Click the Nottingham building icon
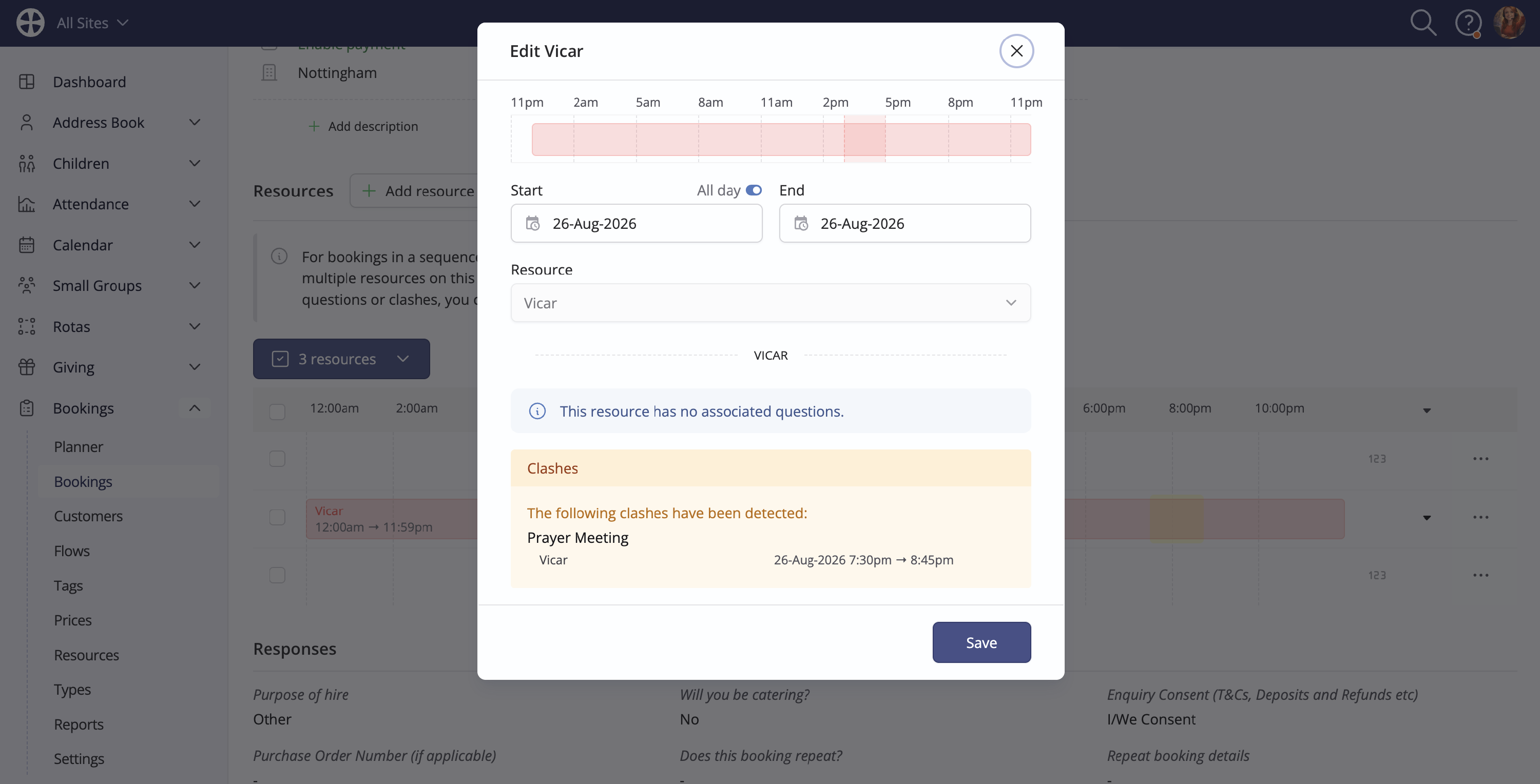Image resolution: width=1540 pixels, height=784 pixels. pyautogui.click(x=269, y=72)
